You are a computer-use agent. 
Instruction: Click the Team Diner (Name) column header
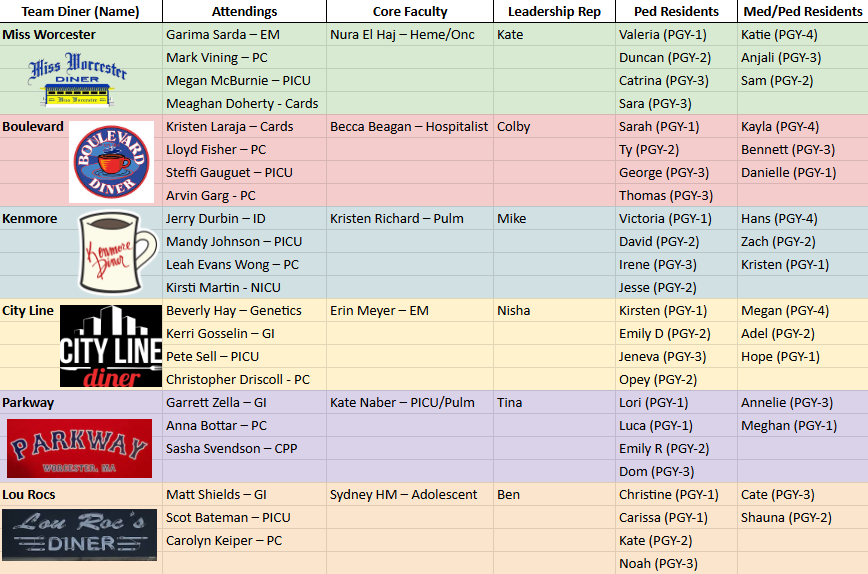[x=81, y=12]
